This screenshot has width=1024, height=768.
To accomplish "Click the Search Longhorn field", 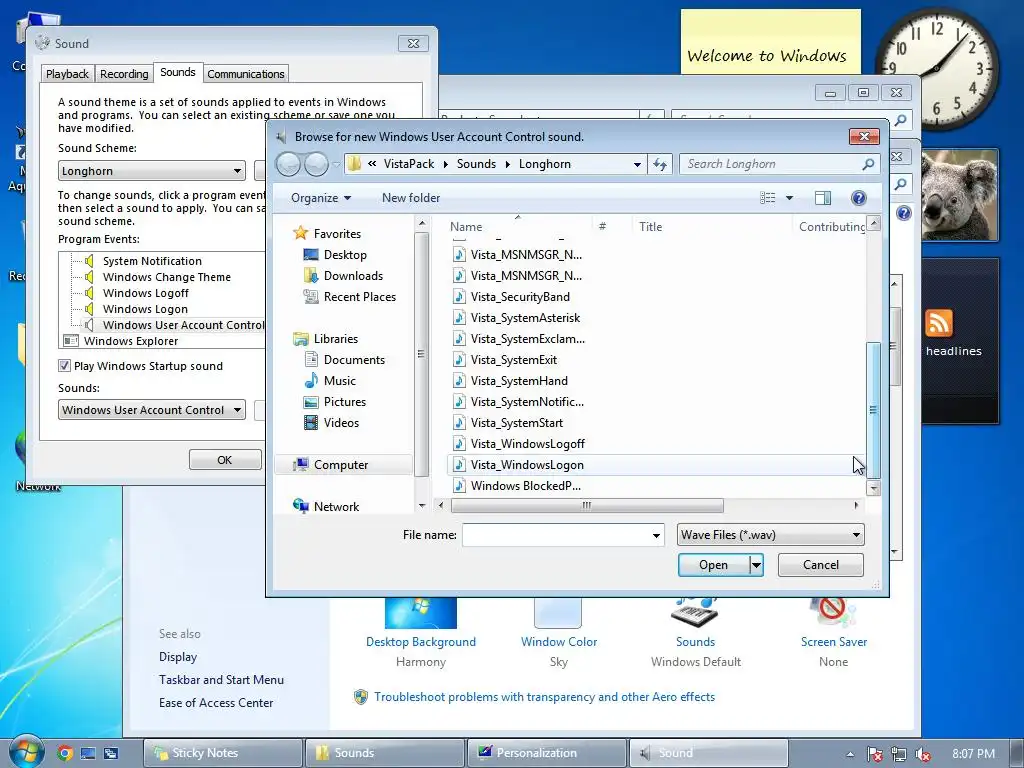I will click(x=771, y=164).
